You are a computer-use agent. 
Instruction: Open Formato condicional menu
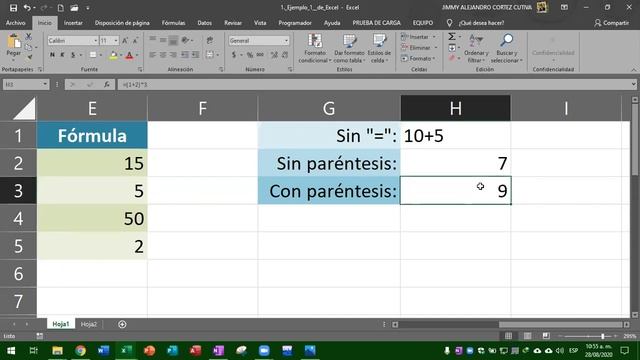click(315, 49)
